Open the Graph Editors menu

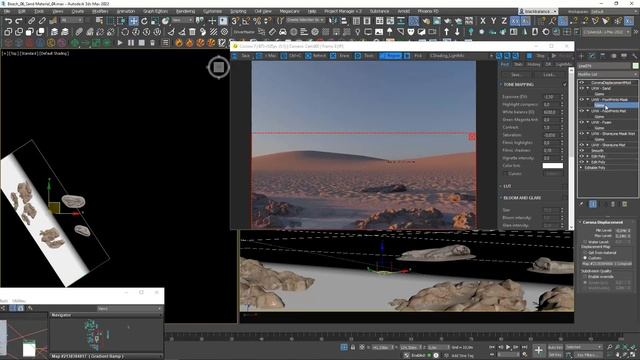[x=155, y=11]
